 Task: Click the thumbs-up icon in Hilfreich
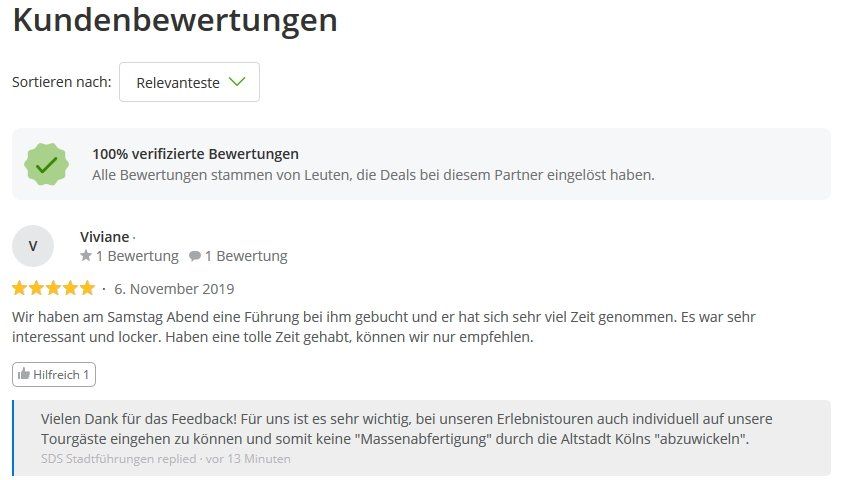coord(23,375)
